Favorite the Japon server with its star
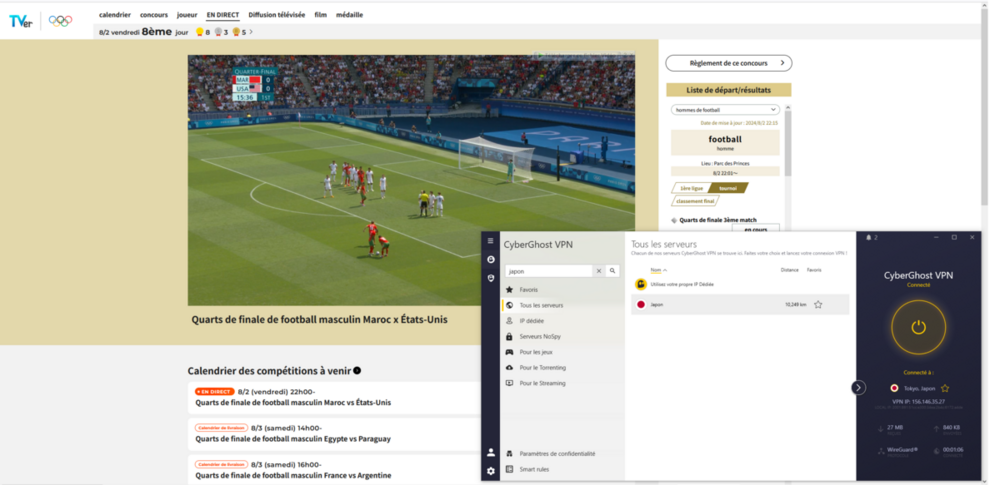Viewport: 1000px width, 485px height. tap(818, 305)
